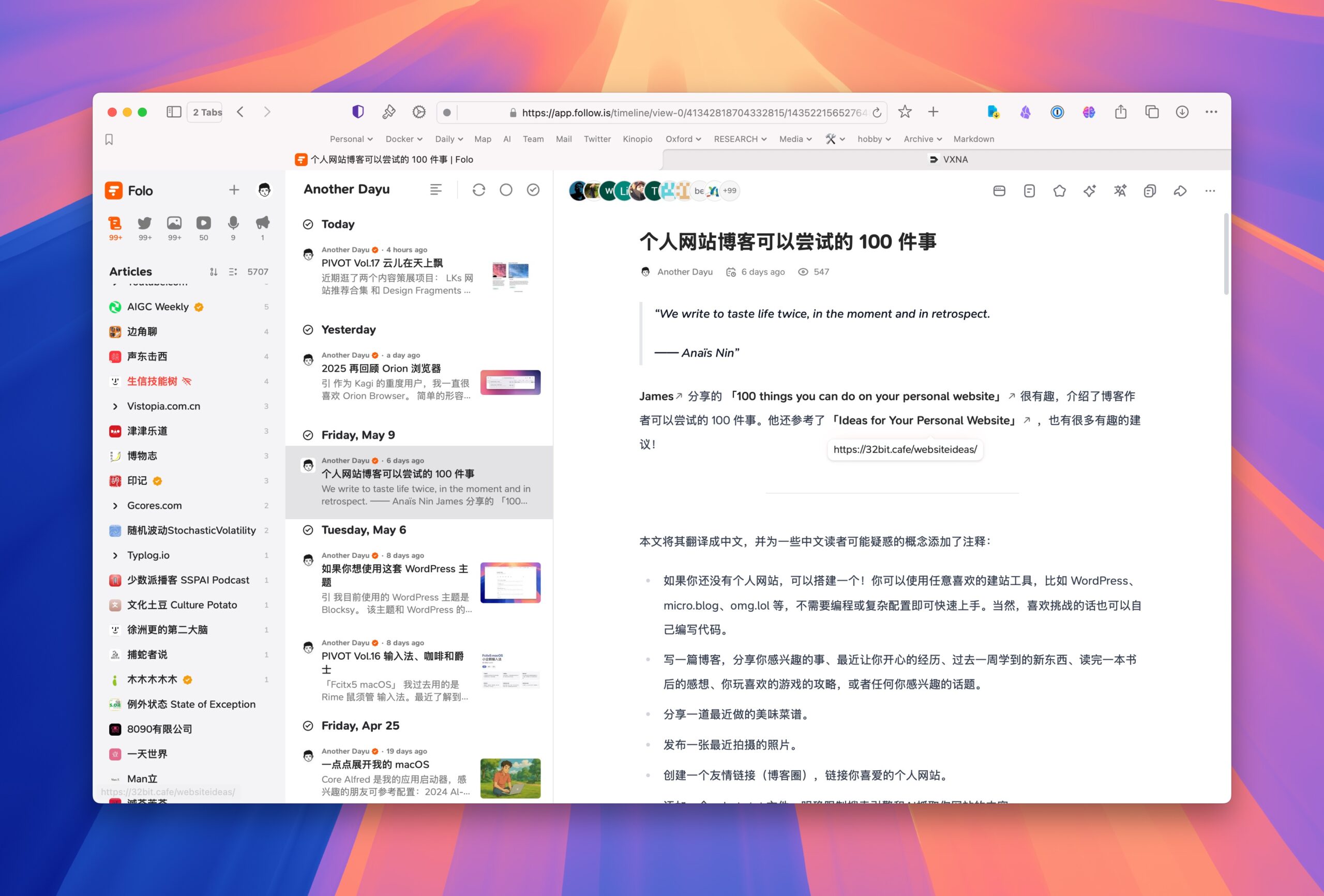Open the Oxford bookmarks dropdown

pos(683,139)
